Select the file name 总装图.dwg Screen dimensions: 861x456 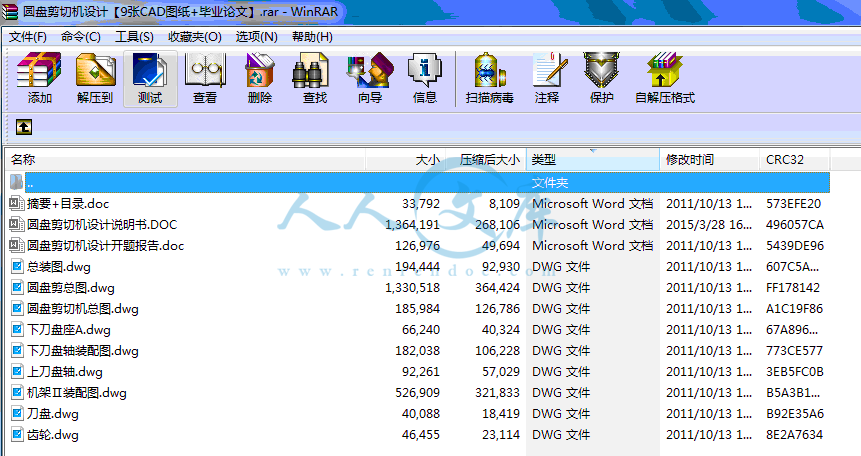click(x=59, y=266)
